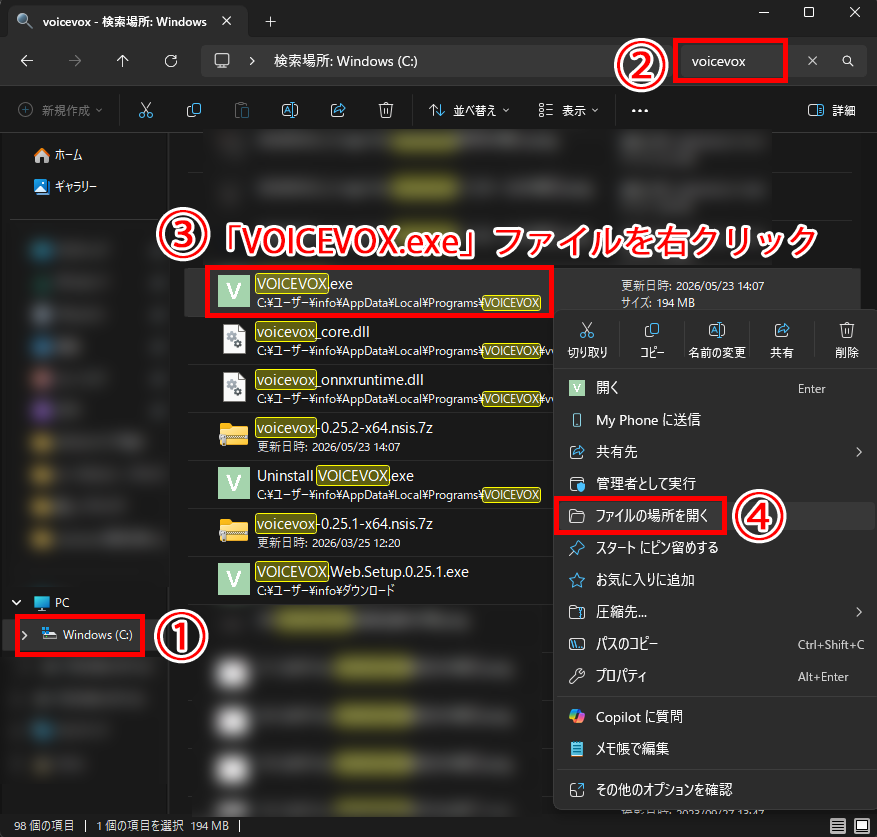The image size is (877, 837).
Task: Choose 開く from the context menu
Action: tap(715, 388)
